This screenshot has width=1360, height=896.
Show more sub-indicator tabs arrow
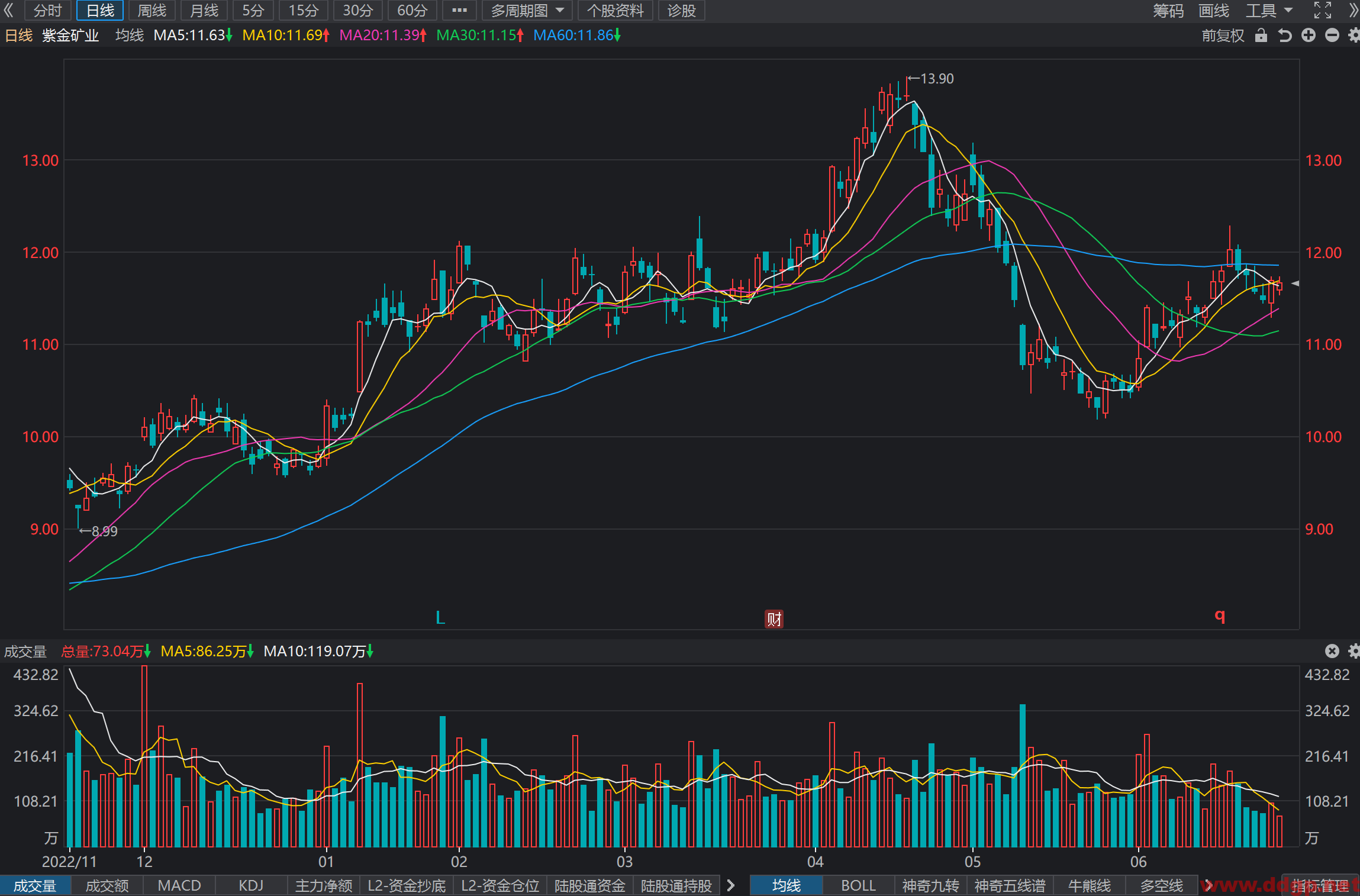pos(731,885)
